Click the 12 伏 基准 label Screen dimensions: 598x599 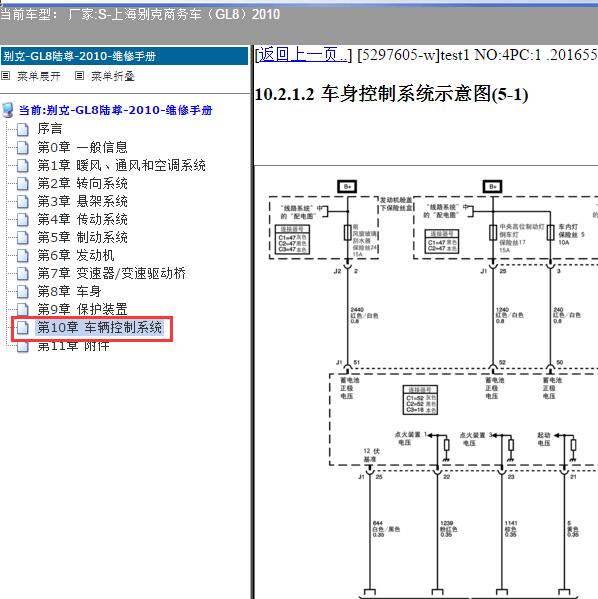pyautogui.click(x=371, y=455)
